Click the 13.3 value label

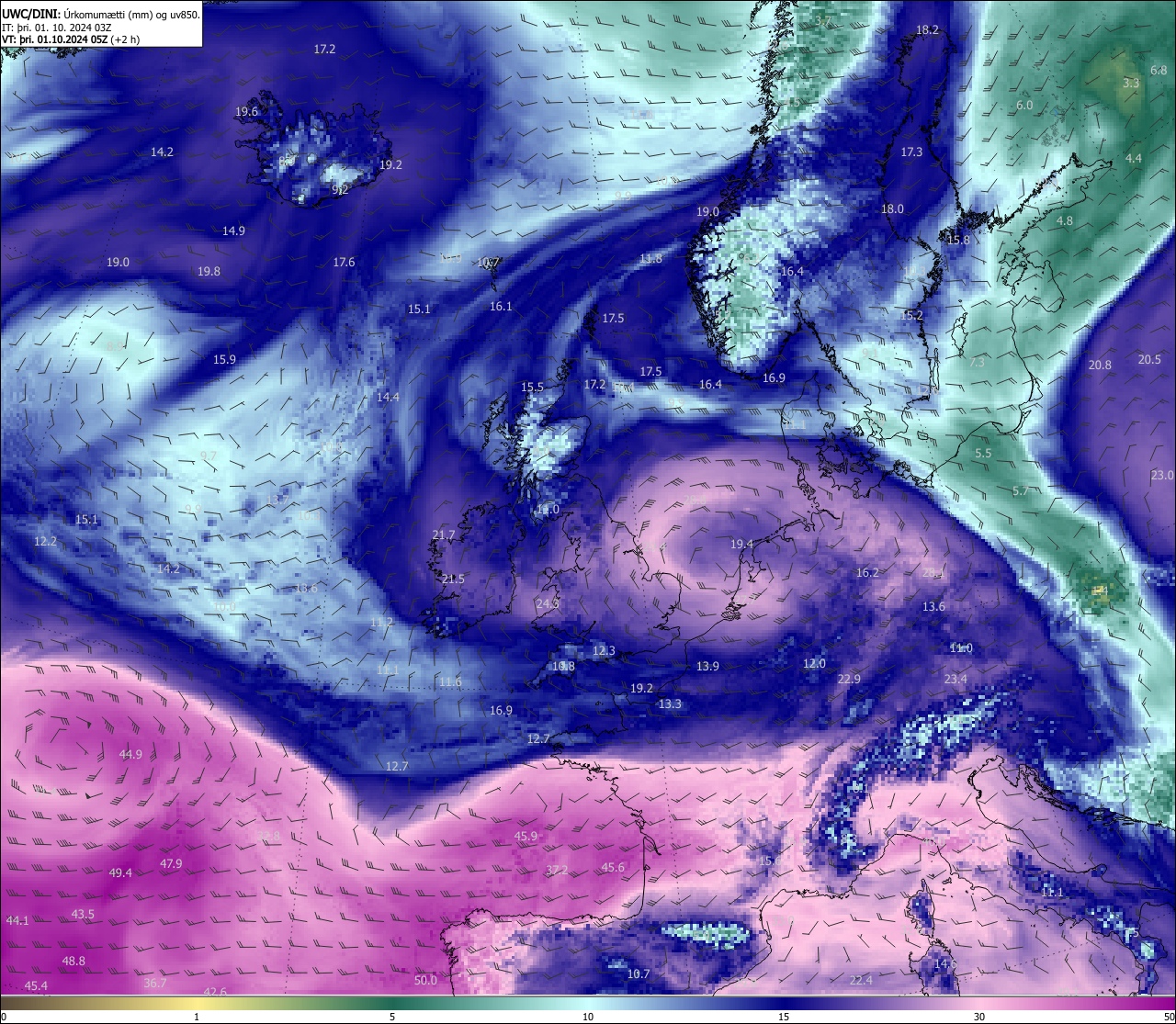(670, 703)
